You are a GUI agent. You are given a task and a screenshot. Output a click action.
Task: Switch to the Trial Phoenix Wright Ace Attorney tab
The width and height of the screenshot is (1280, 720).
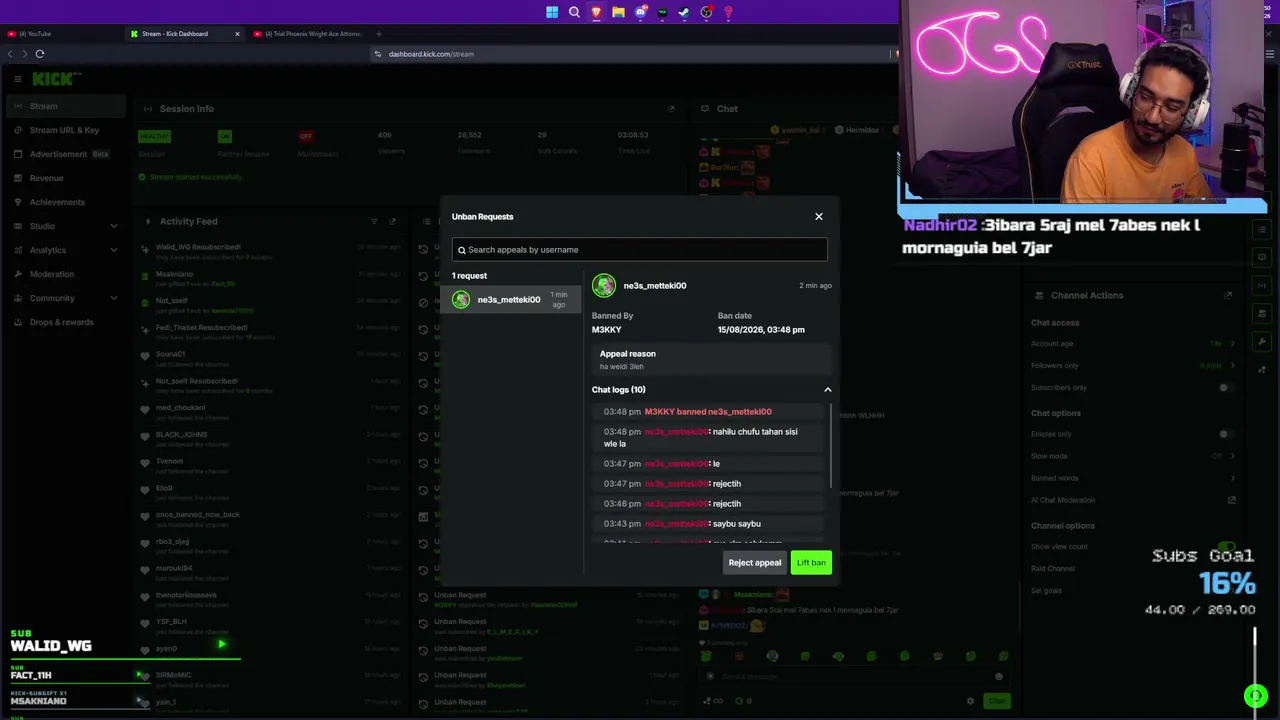point(308,34)
